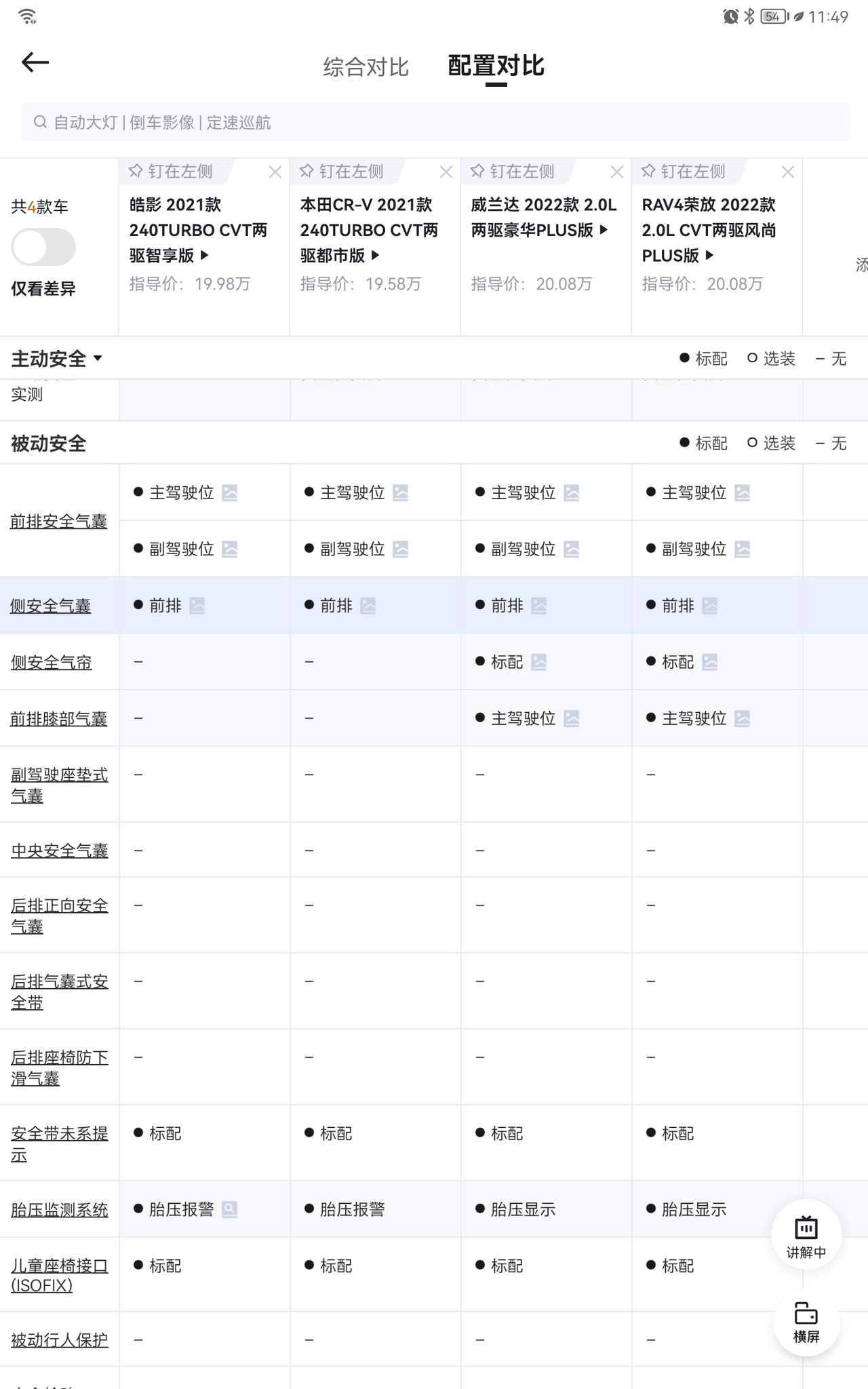Viewport: 868px width, 1389px height.
Task: Click 本田CR-V 指导价 19.58万 text
Action: tap(361, 283)
